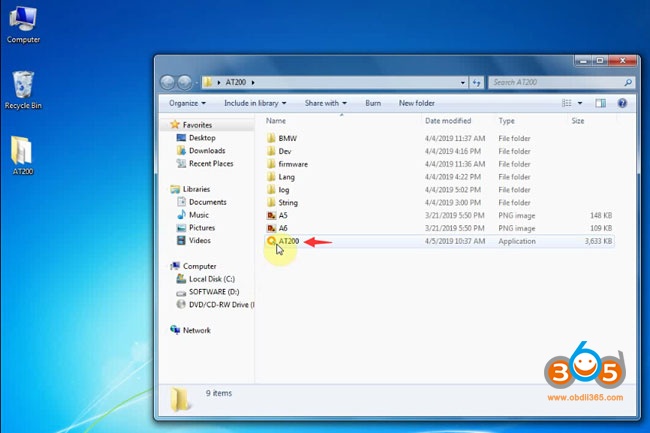Image resolution: width=650 pixels, height=433 pixels.
Task: Open the Share with dropdown
Action: (325, 103)
